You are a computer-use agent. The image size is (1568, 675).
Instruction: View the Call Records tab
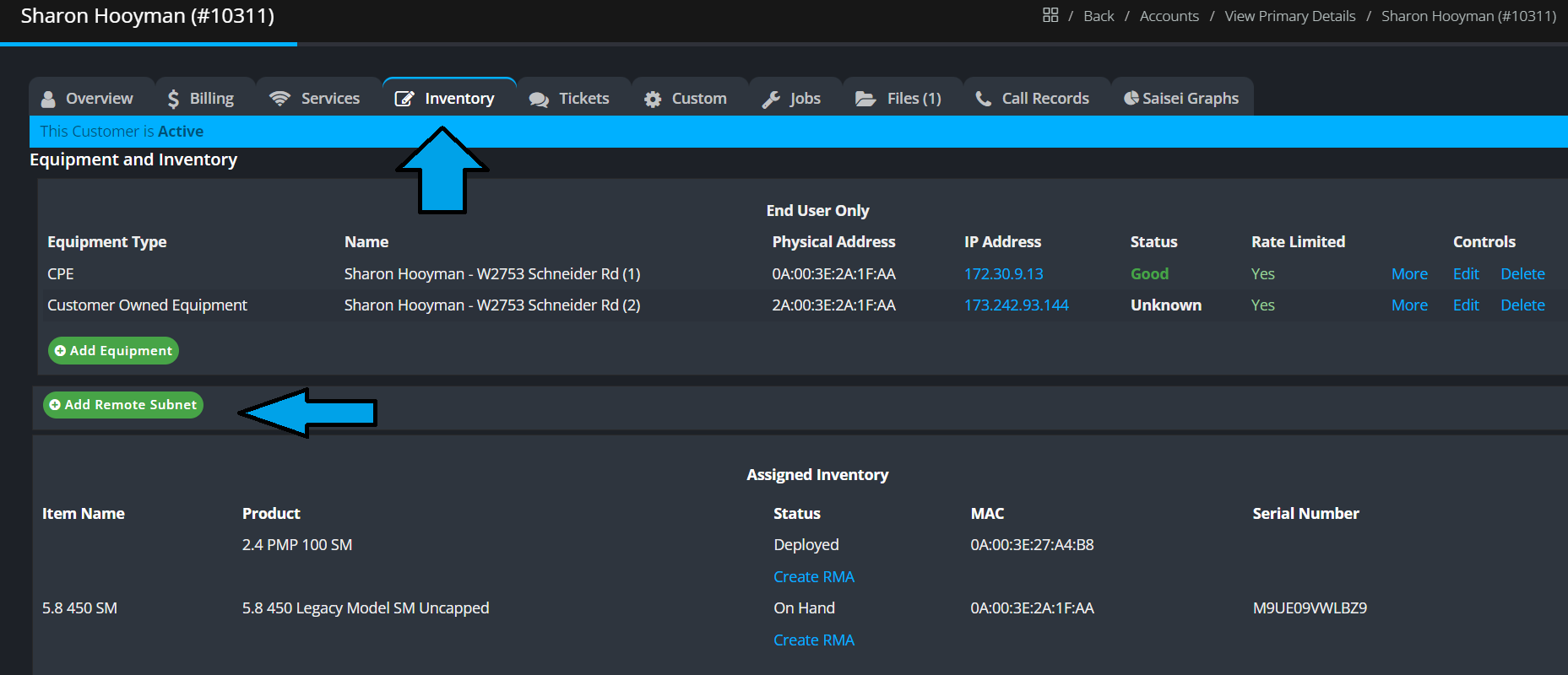click(x=1033, y=99)
